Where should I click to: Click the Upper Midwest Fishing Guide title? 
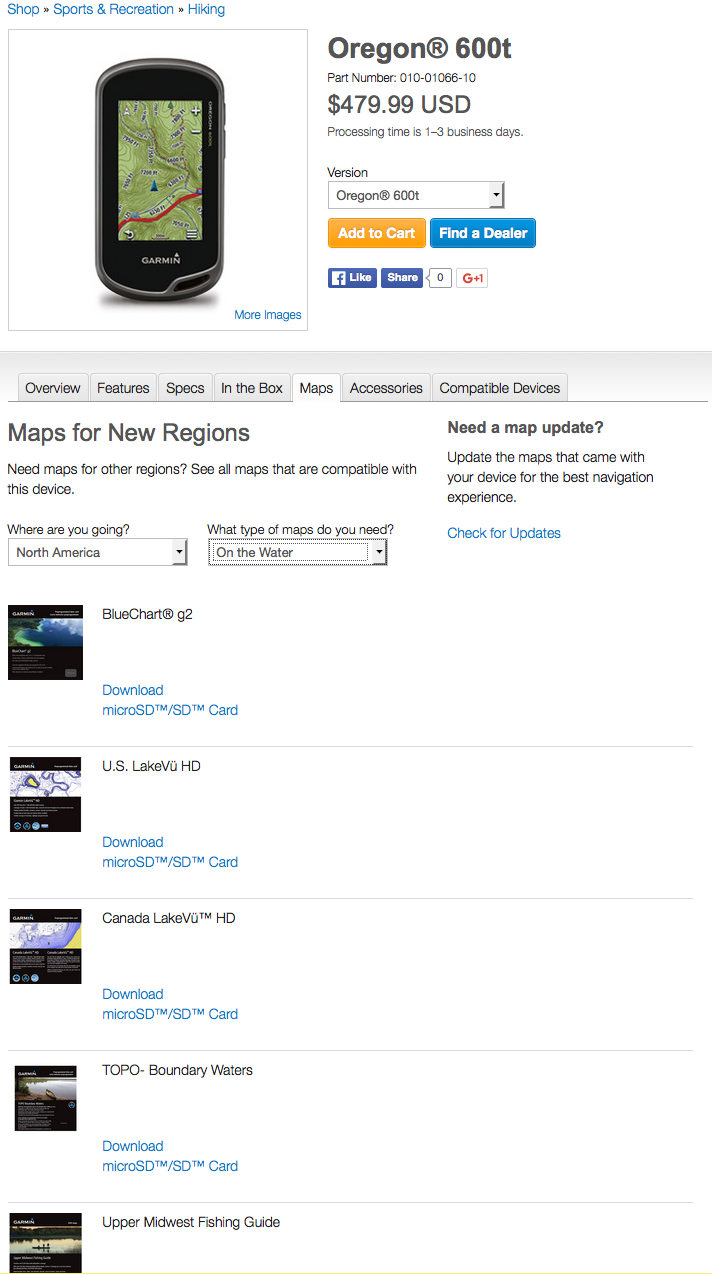tap(191, 1222)
